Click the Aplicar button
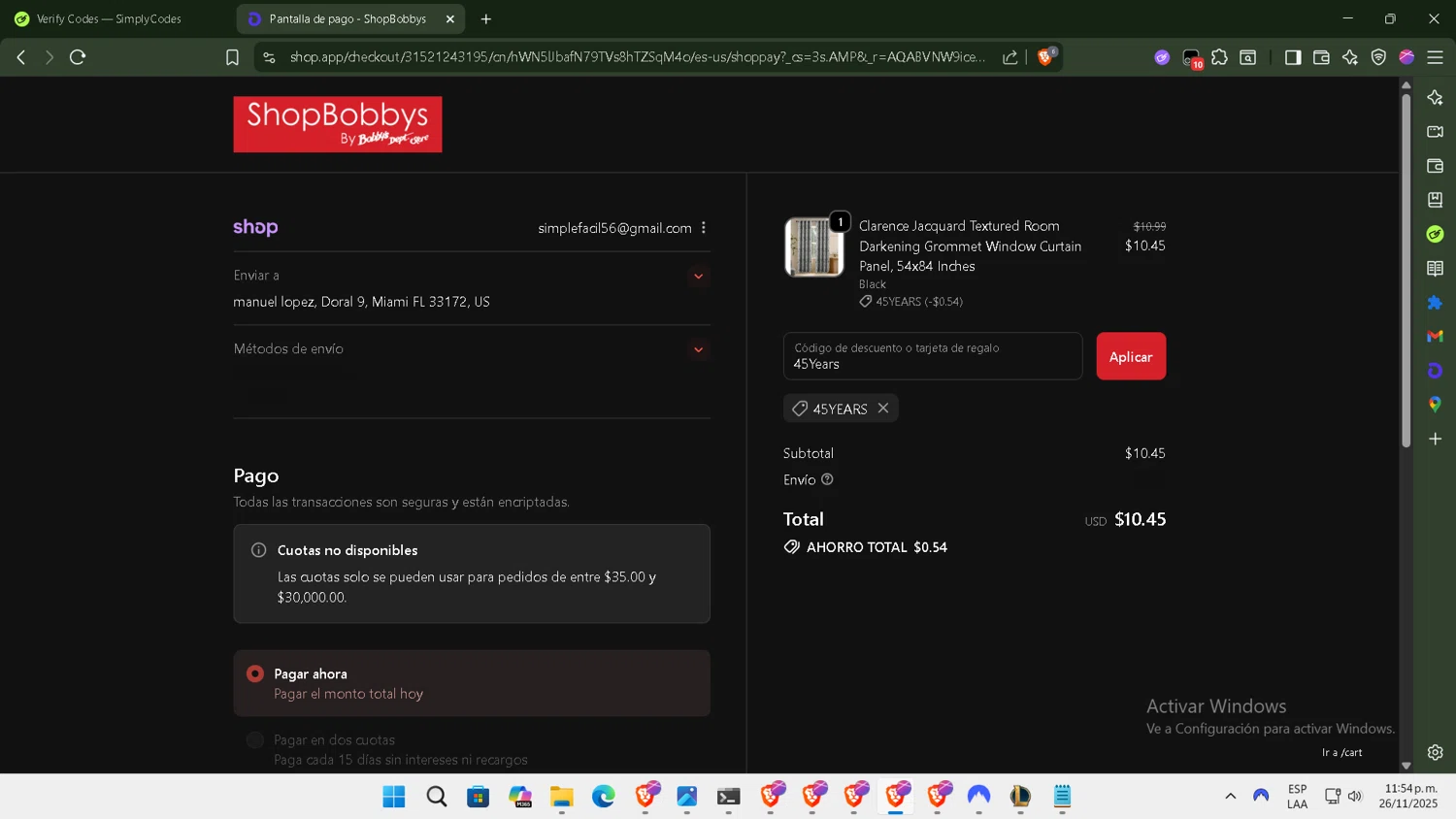 coord(1131,356)
